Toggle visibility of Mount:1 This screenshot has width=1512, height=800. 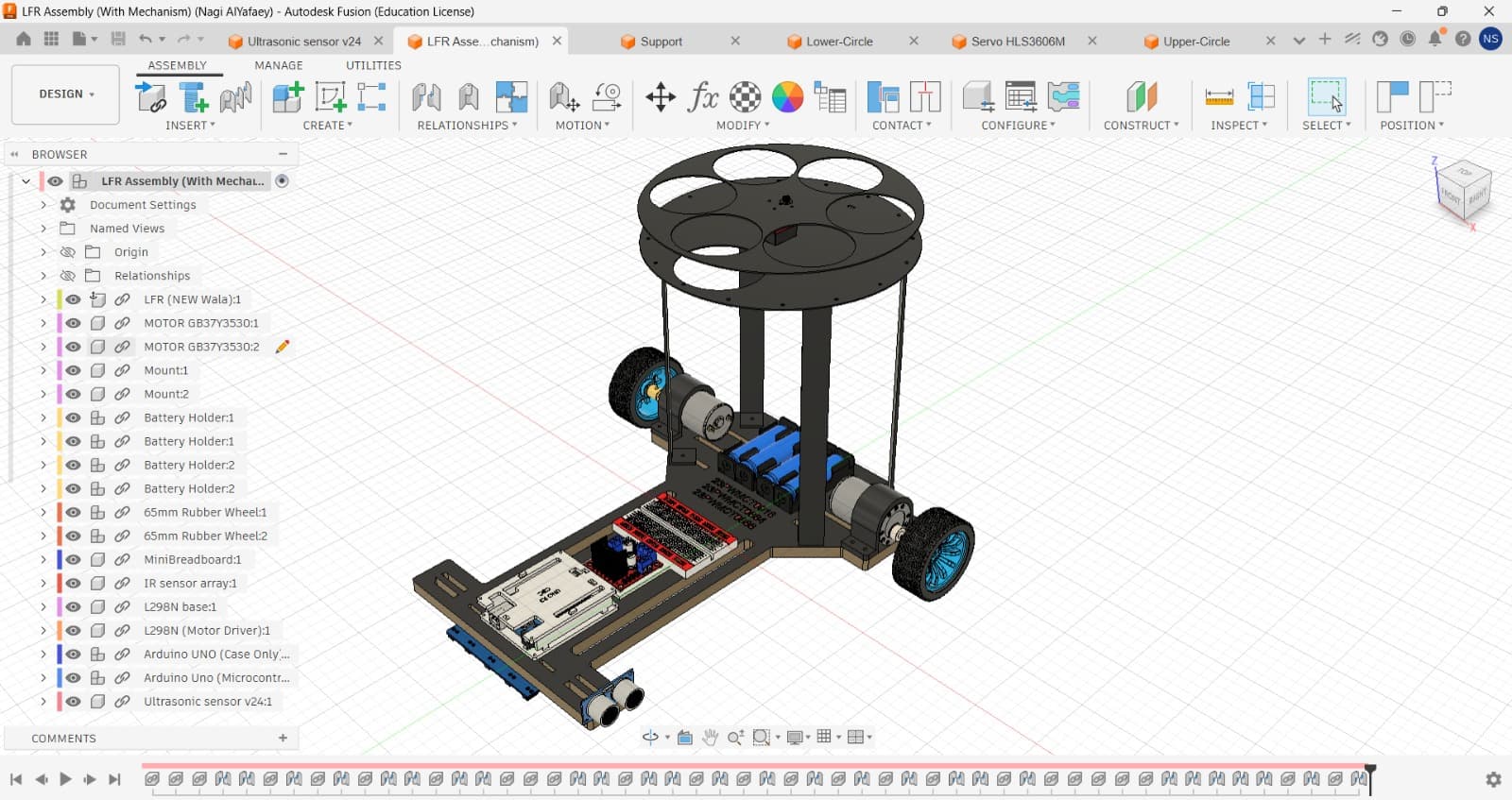tap(73, 370)
